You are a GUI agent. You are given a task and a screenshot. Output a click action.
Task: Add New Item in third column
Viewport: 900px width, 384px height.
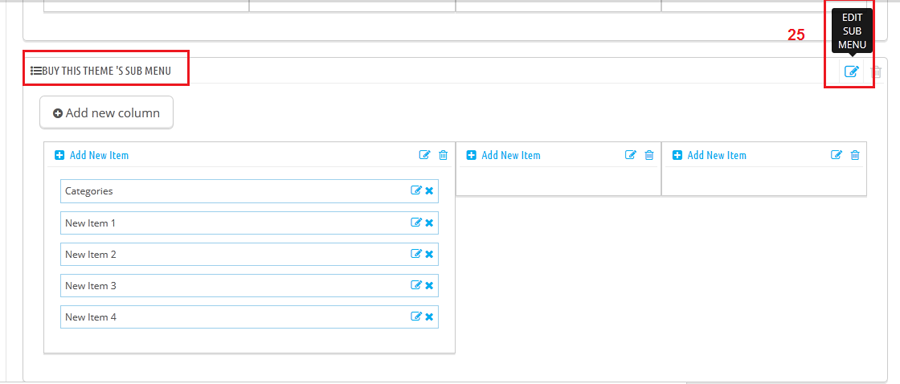pos(709,155)
